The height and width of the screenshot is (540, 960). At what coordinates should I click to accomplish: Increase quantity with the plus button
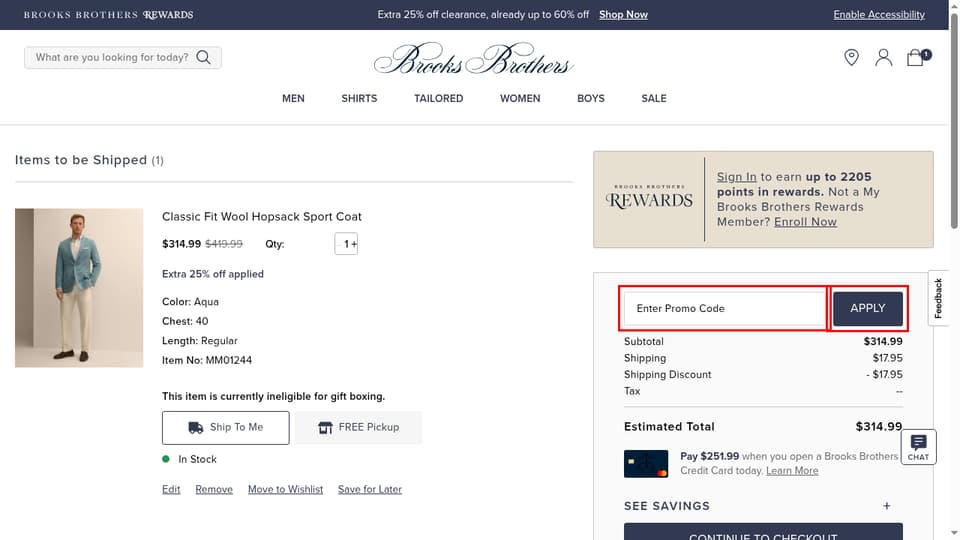coord(354,244)
